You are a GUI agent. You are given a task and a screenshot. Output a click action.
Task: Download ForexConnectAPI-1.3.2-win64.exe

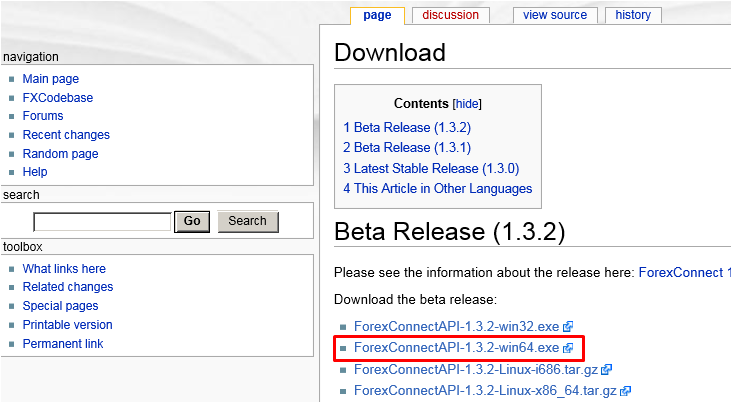tap(457, 347)
